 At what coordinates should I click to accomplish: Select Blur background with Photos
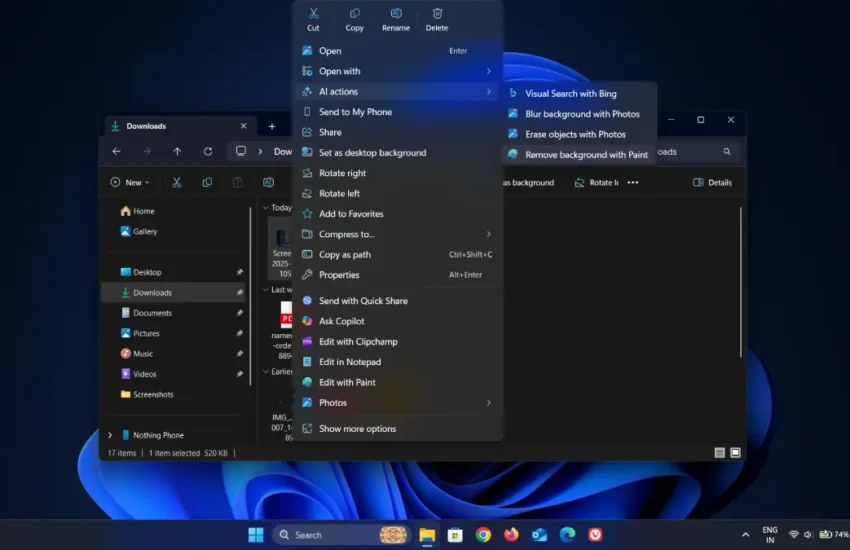click(x=579, y=114)
